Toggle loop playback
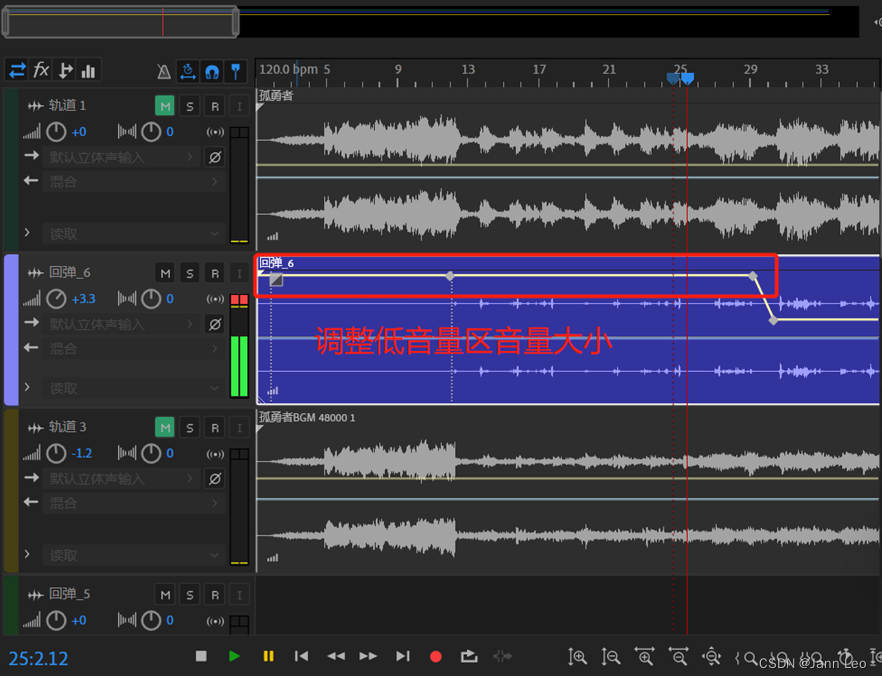This screenshot has width=882, height=679. [x=469, y=656]
